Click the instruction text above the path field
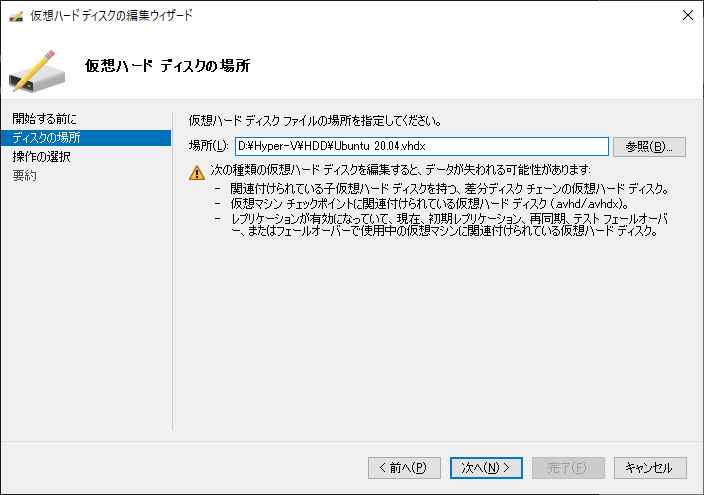The width and height of the screenshot is (704, 495). [x=315, y=121]
